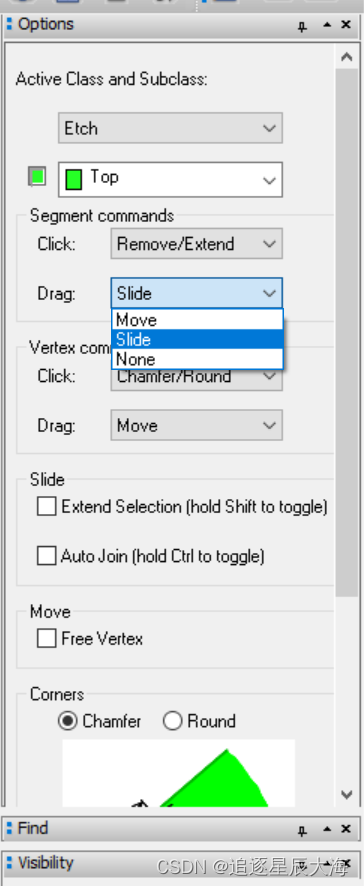Pin the Find panel
The width and height of the screenshot is (364, 886).
(x=302, y=830)
